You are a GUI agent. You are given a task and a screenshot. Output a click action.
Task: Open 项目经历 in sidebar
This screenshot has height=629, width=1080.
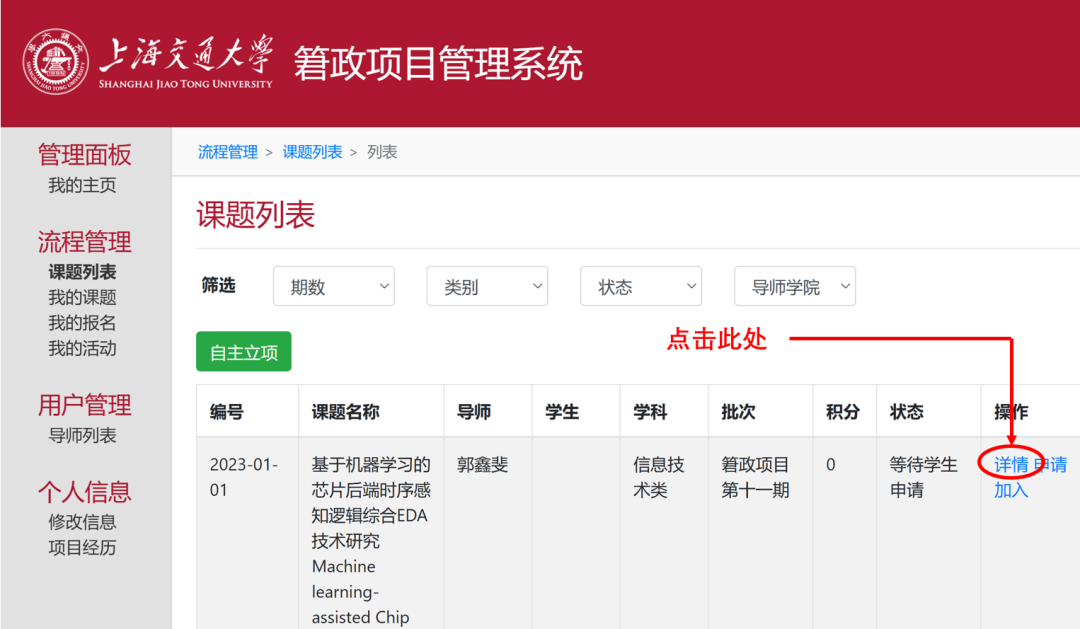coord(82,548)
